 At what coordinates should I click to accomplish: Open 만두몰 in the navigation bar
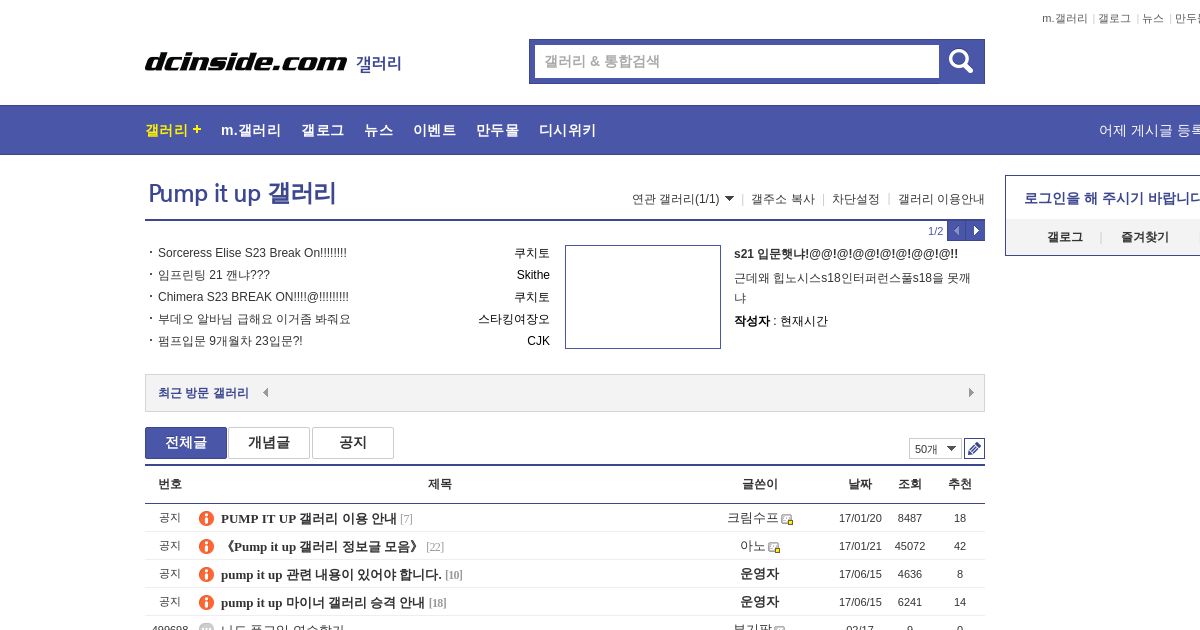click(497, 130)
